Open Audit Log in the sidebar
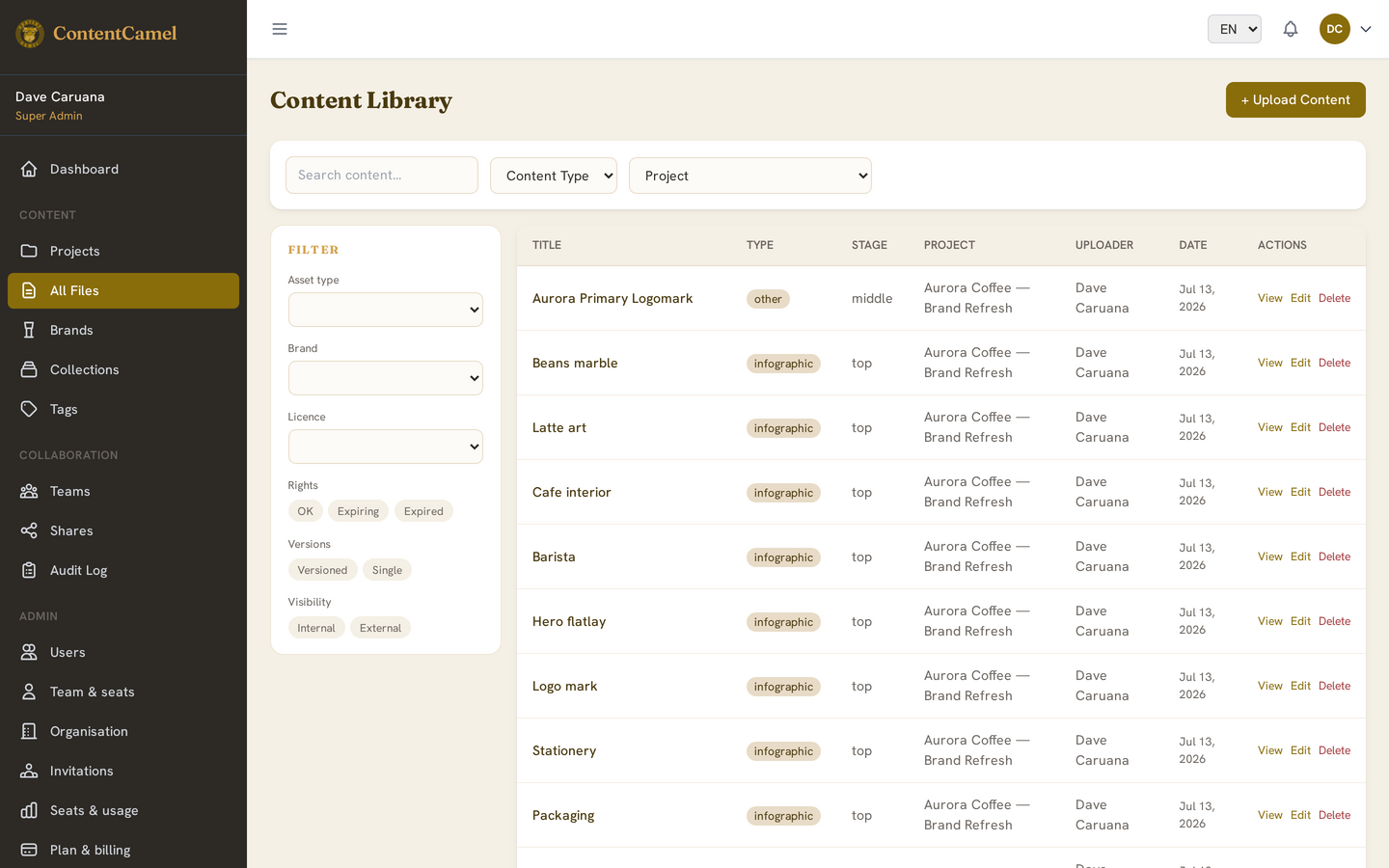Screen dimensions: 1389x868 click(x=123, y=570)
